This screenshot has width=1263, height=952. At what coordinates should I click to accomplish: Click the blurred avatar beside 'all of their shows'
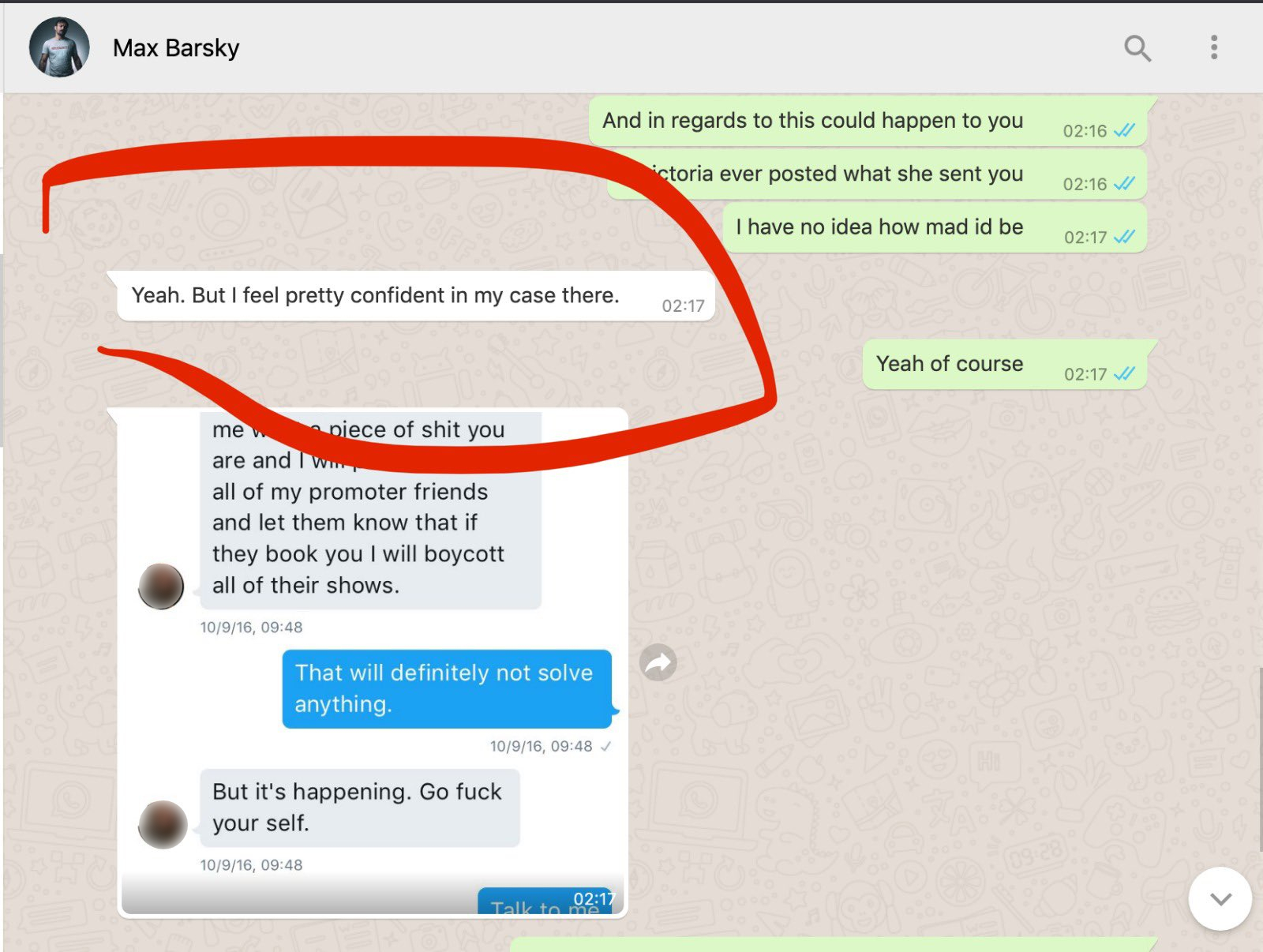[x=161, y=587]
